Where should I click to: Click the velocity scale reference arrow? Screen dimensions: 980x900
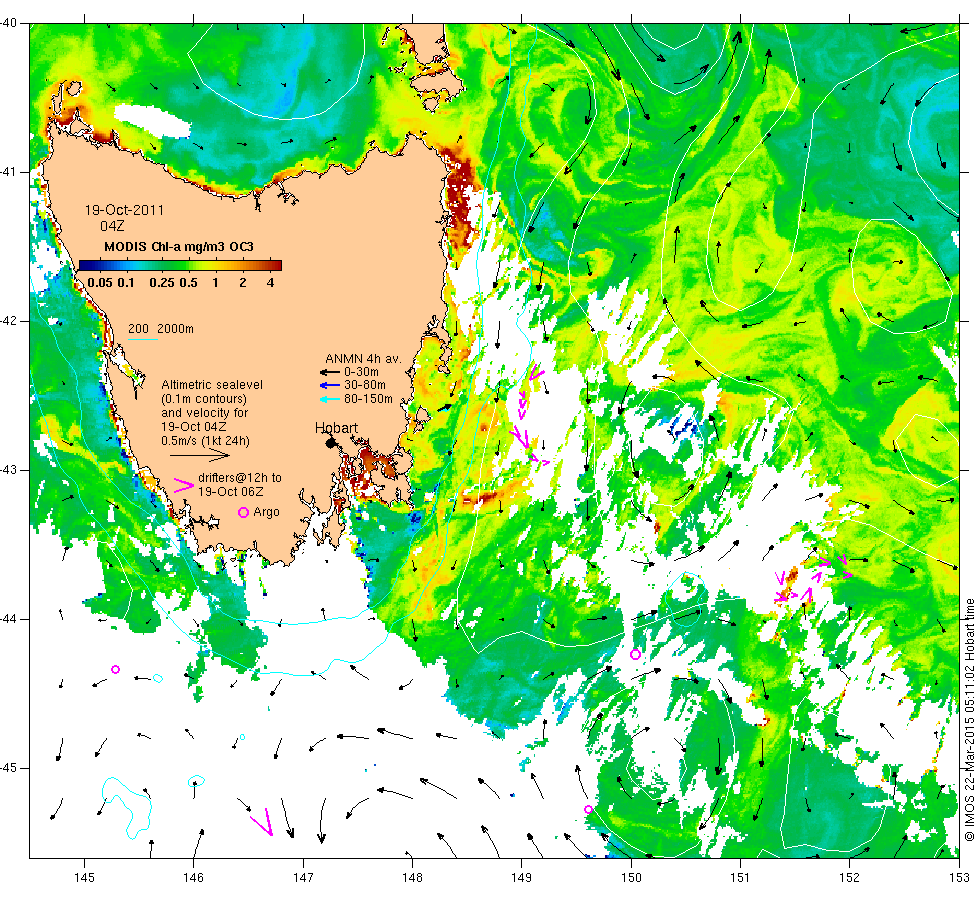point(200,456)
